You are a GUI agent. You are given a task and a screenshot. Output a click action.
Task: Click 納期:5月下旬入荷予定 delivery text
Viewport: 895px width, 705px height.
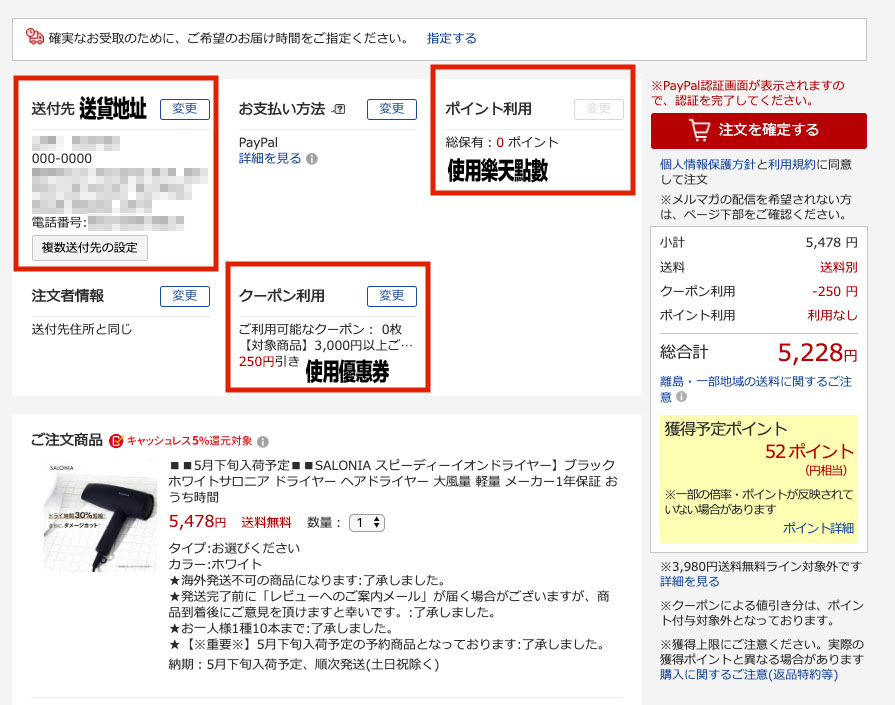coord(304,664)
